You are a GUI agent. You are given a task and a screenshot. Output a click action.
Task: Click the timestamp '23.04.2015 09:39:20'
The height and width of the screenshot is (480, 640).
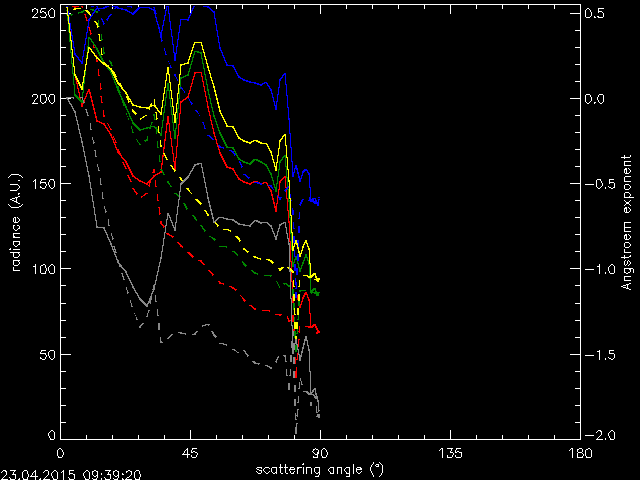click(71, 475)
